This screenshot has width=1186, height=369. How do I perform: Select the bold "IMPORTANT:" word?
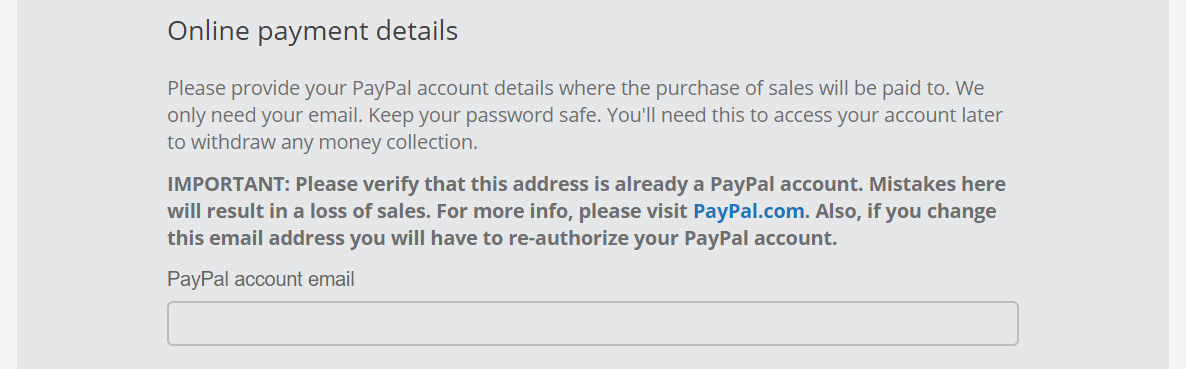228,184
